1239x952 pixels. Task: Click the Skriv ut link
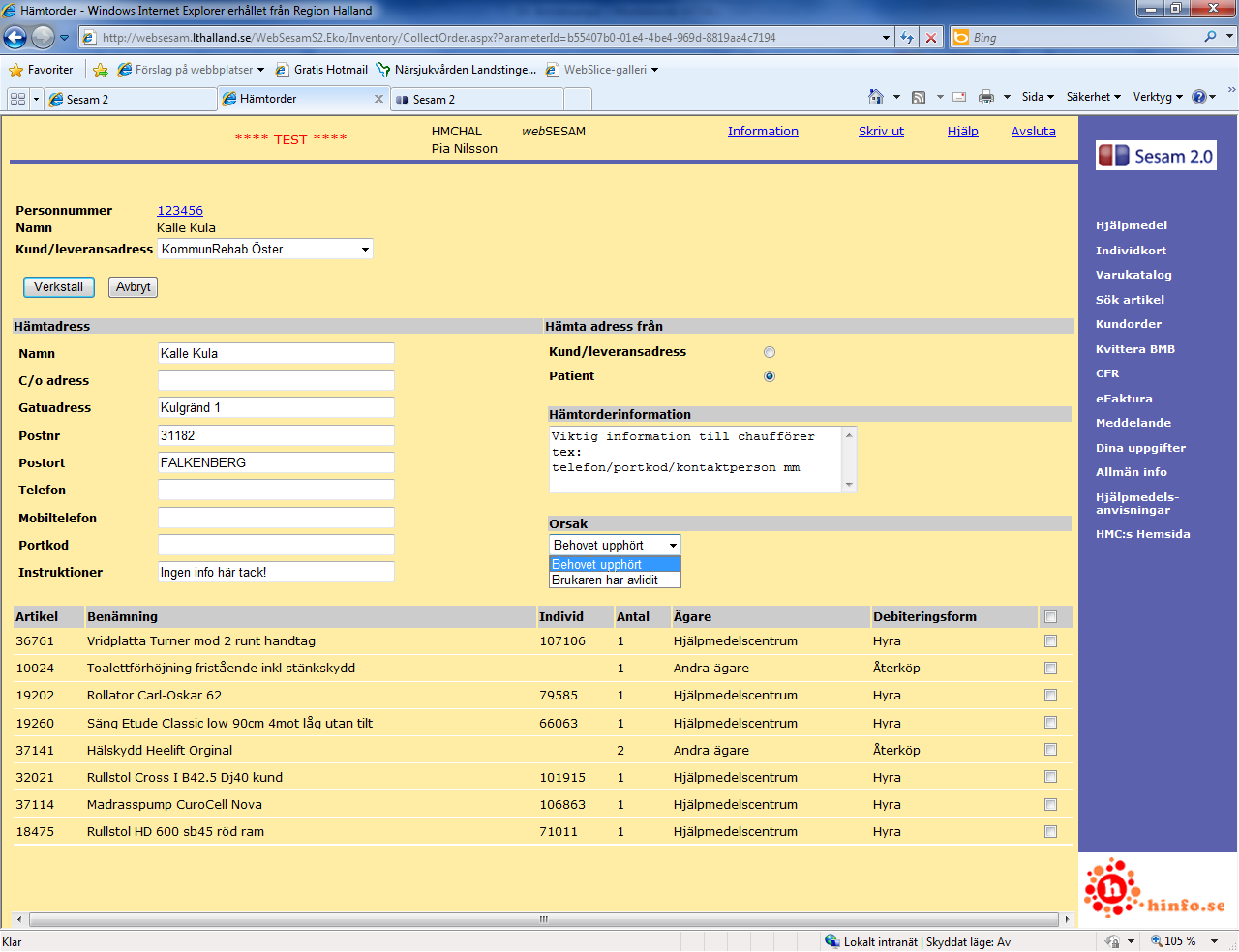(881, 132)
